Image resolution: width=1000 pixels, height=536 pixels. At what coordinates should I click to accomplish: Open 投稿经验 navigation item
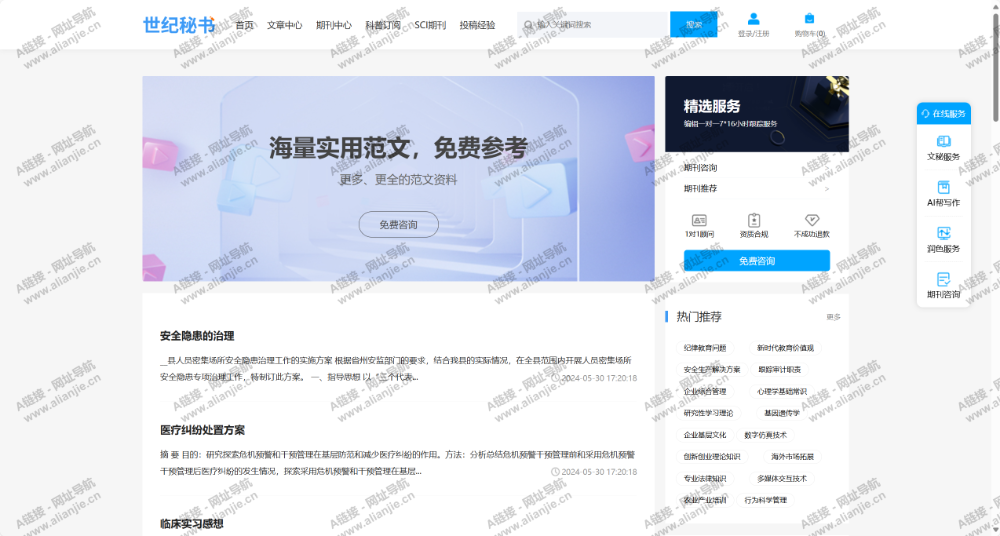(x=477, y=25)
